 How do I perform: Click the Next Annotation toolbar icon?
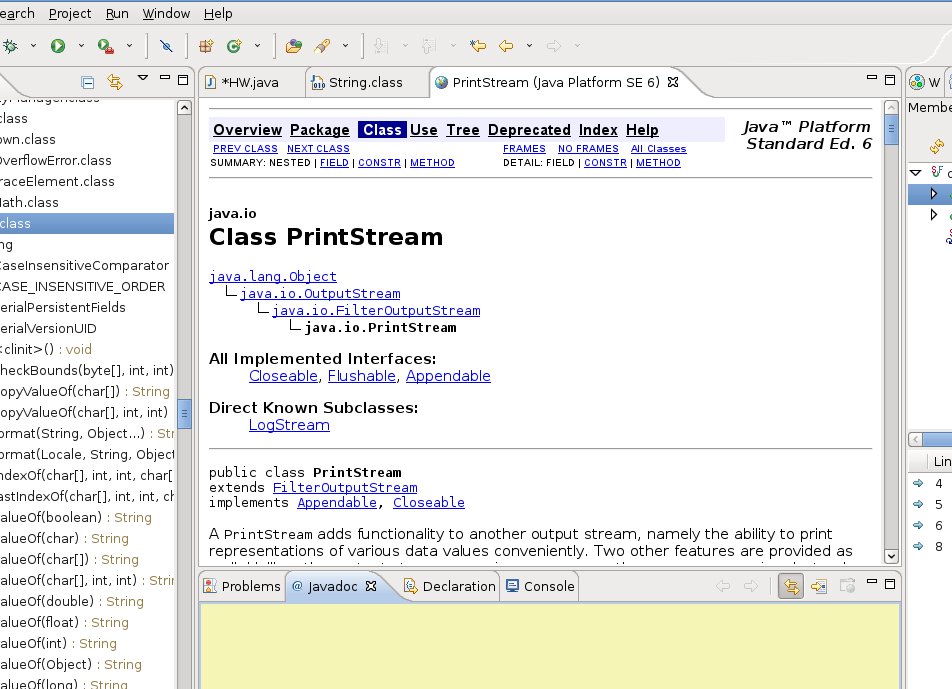click(x=381, y=46)
